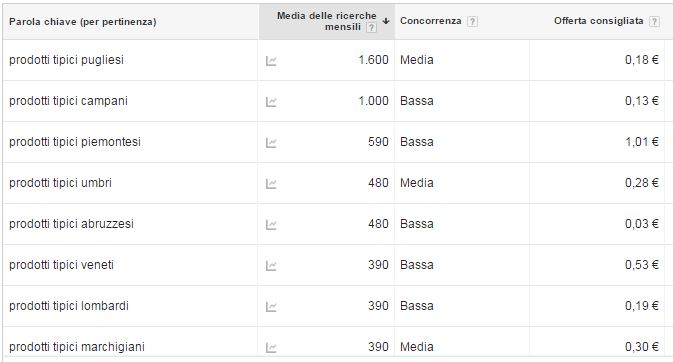View trend chart for prodotti tipici abruzzesi
The height and width of the screenshot is (362, 673).
click(x=271, y=225)
